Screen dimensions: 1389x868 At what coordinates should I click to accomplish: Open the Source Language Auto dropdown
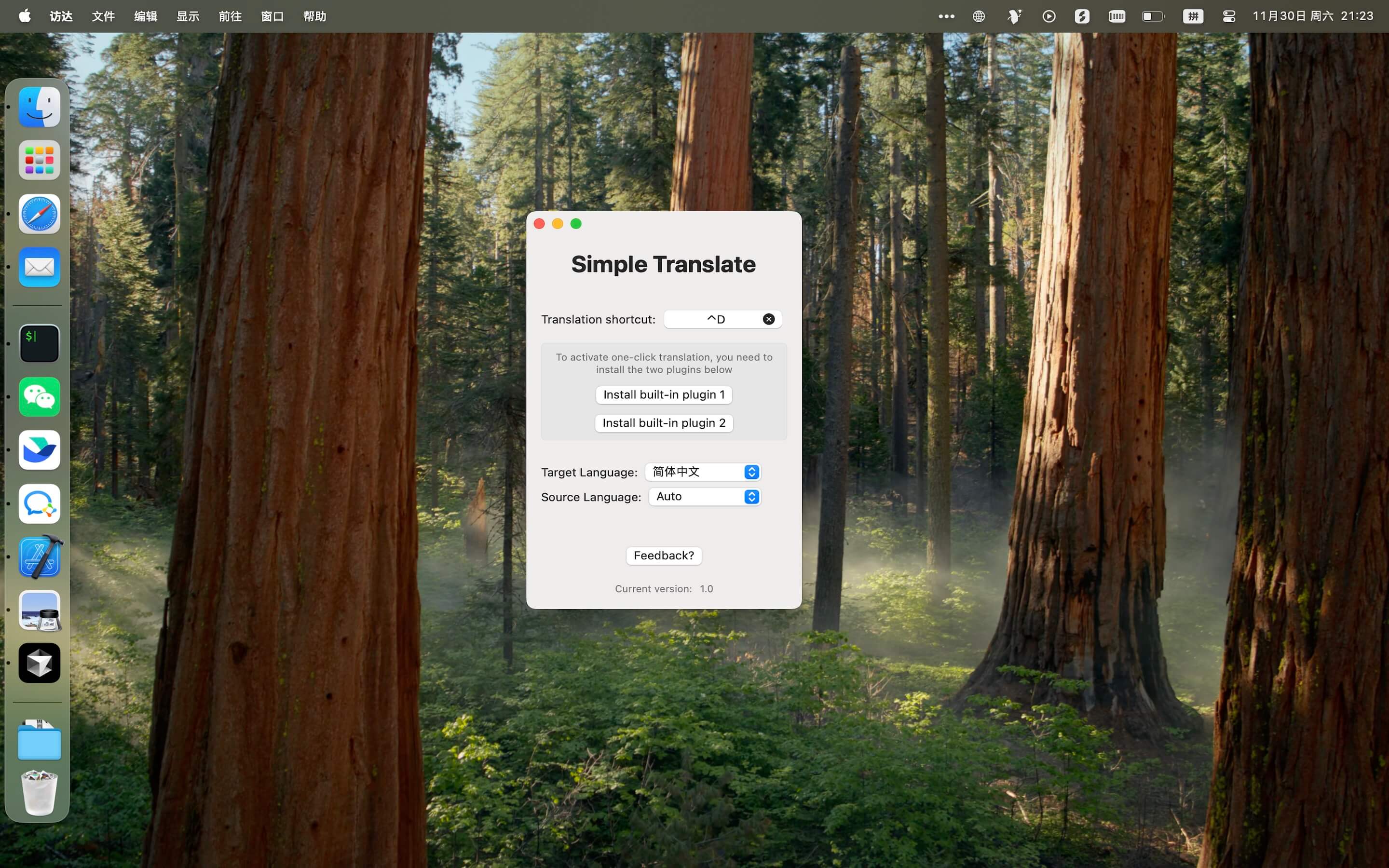point(705,497)
